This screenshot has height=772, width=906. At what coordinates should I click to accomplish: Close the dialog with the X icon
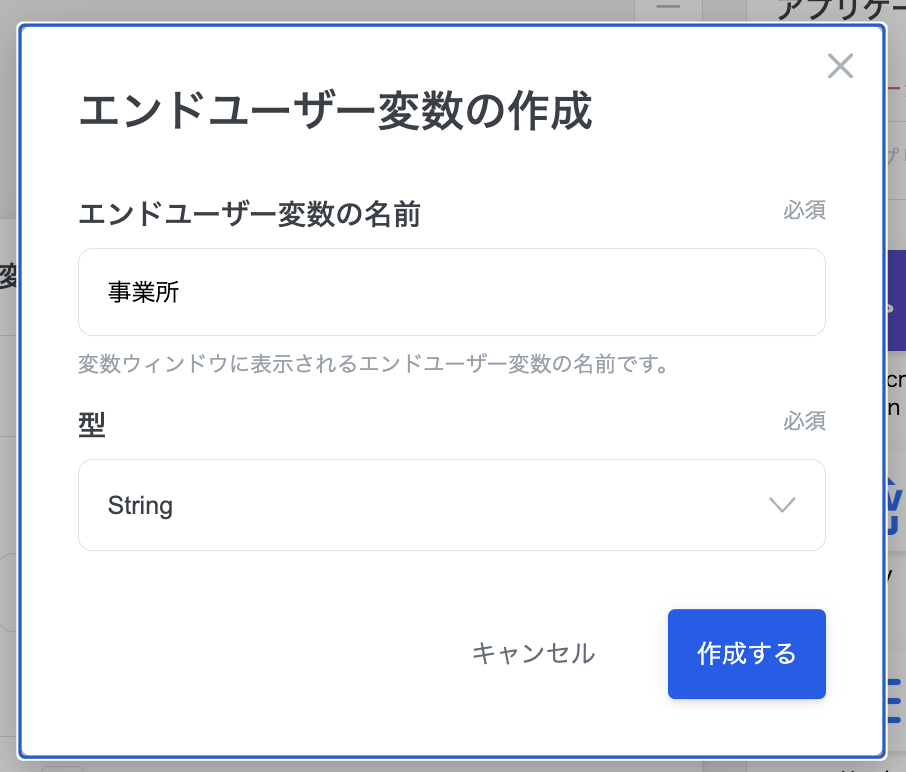[x=840, y=66]
